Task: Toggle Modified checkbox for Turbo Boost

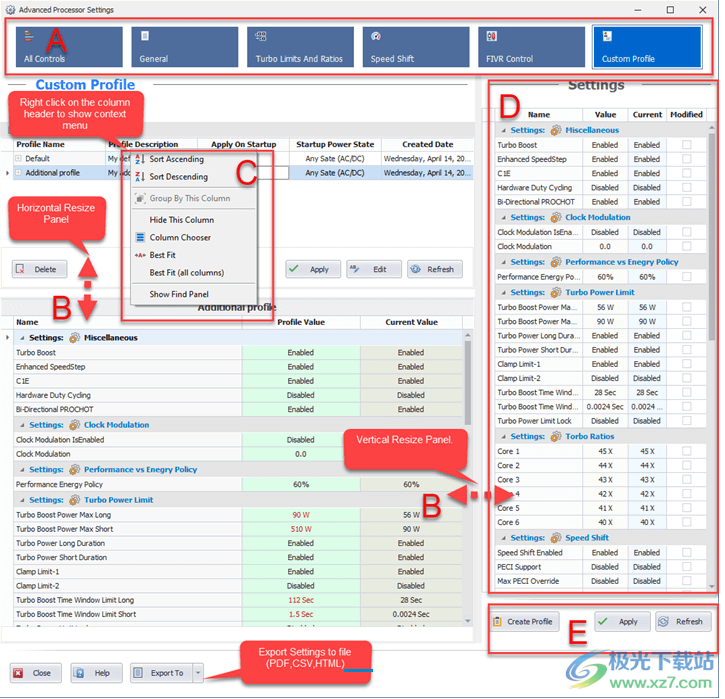Action: coord(687,145)
